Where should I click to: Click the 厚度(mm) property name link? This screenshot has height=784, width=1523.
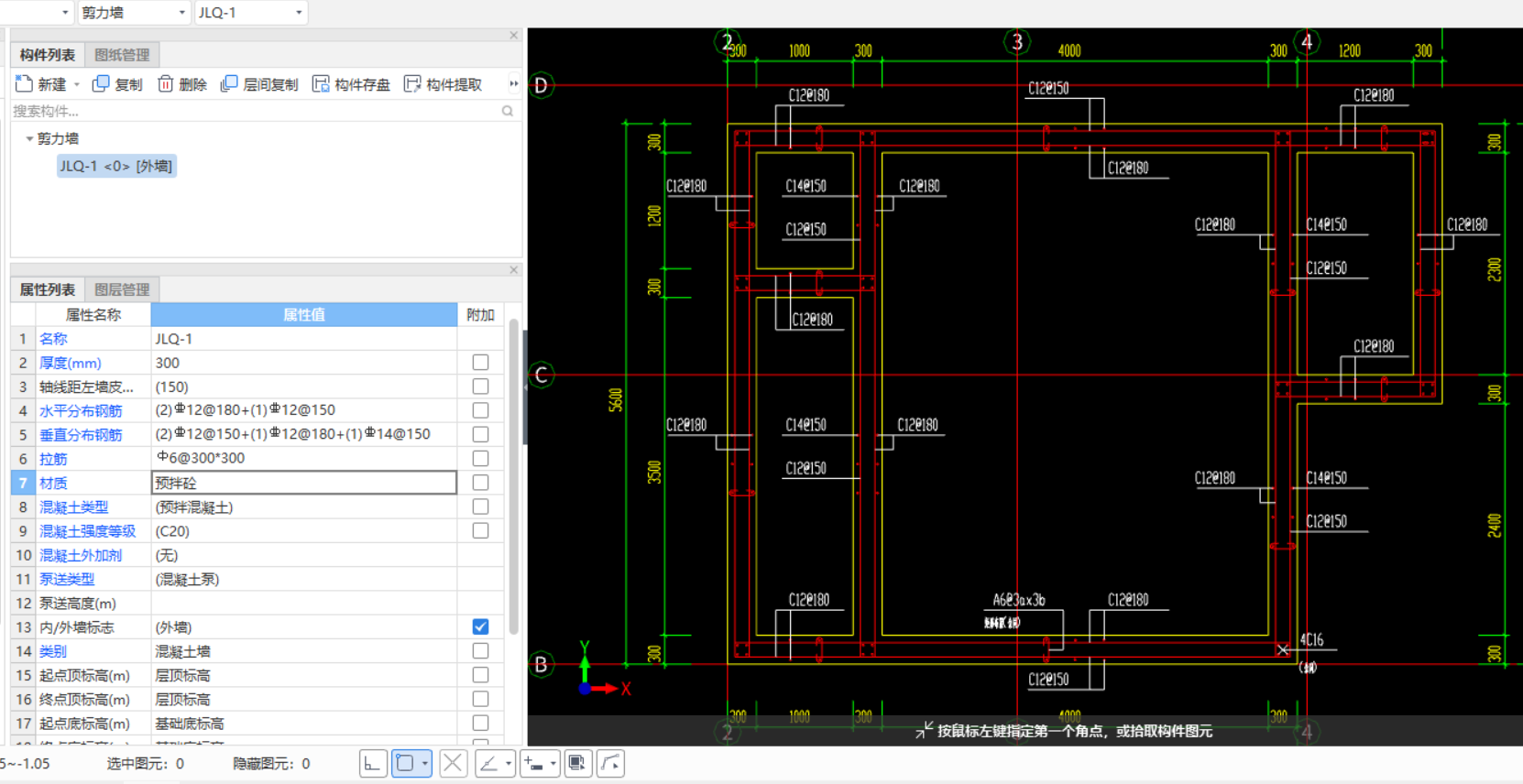pyautogui.click(x=71, y=363)
